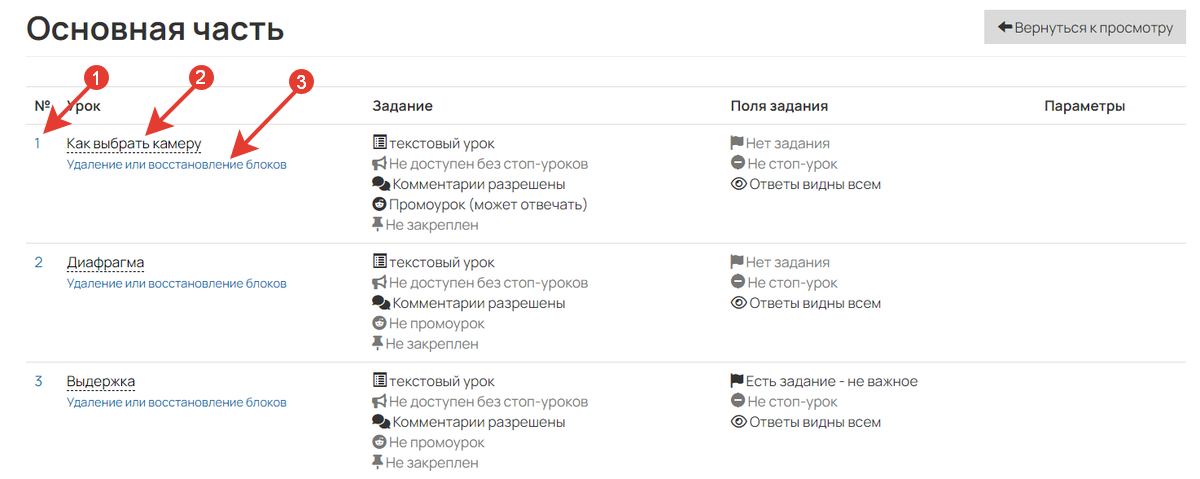The height and width of the screenshot is (479, 1200).
Task: Toggle 'Не стоп-урок' for Как выбрать камеру
Action: click(x=792, y=164)
